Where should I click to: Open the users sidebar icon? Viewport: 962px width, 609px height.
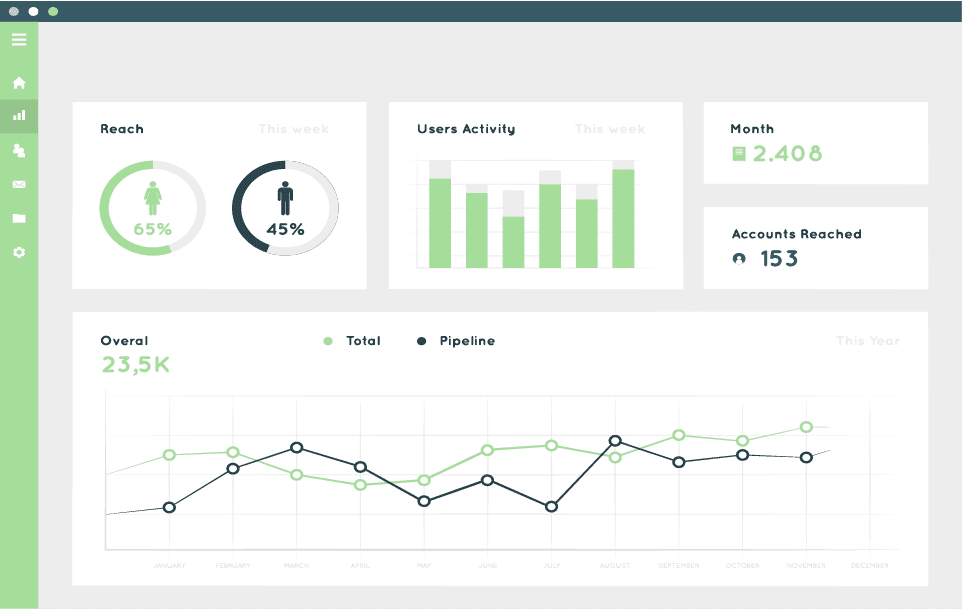tap(19, 150)
